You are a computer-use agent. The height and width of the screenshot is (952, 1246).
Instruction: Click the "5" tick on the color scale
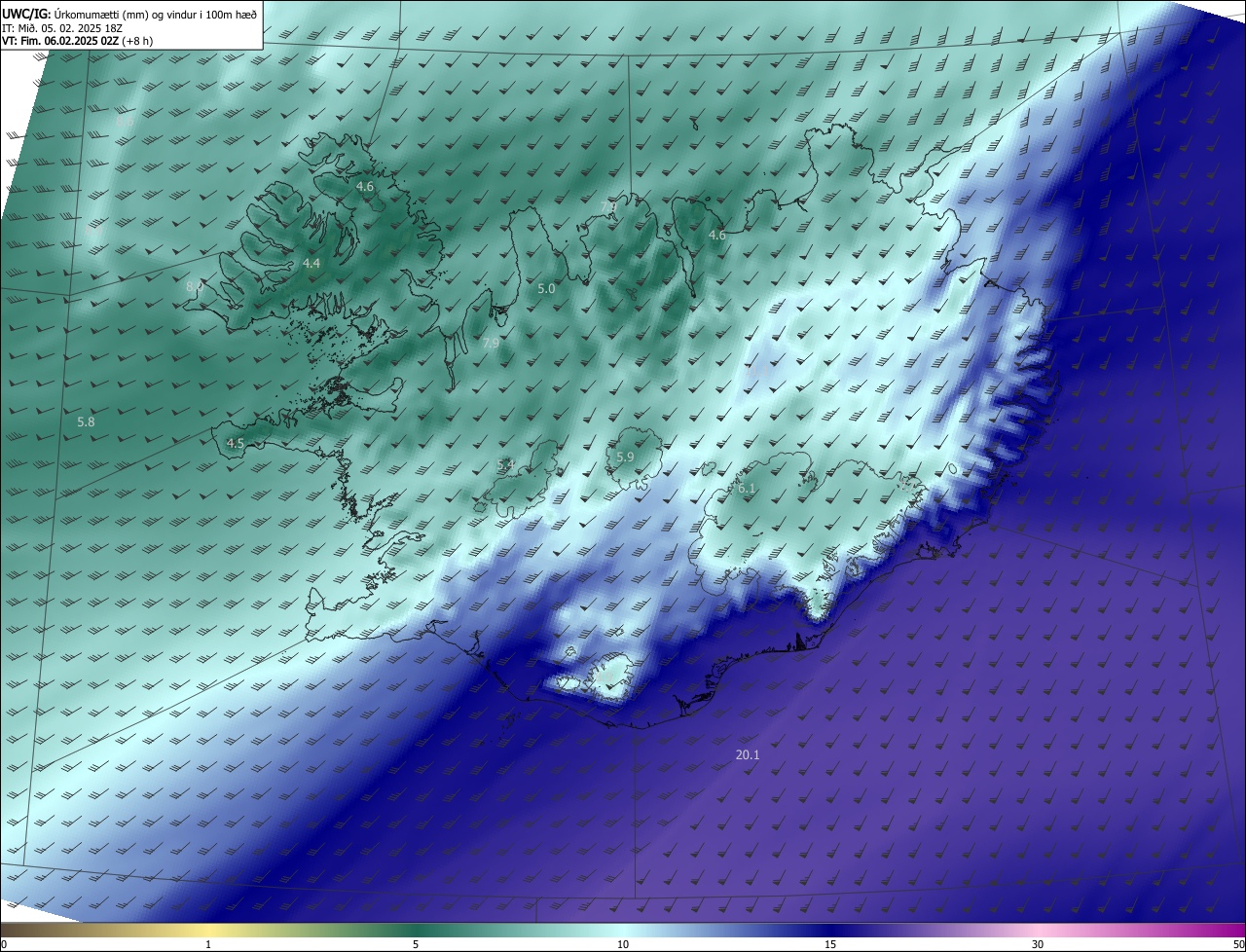pos(416,944)
